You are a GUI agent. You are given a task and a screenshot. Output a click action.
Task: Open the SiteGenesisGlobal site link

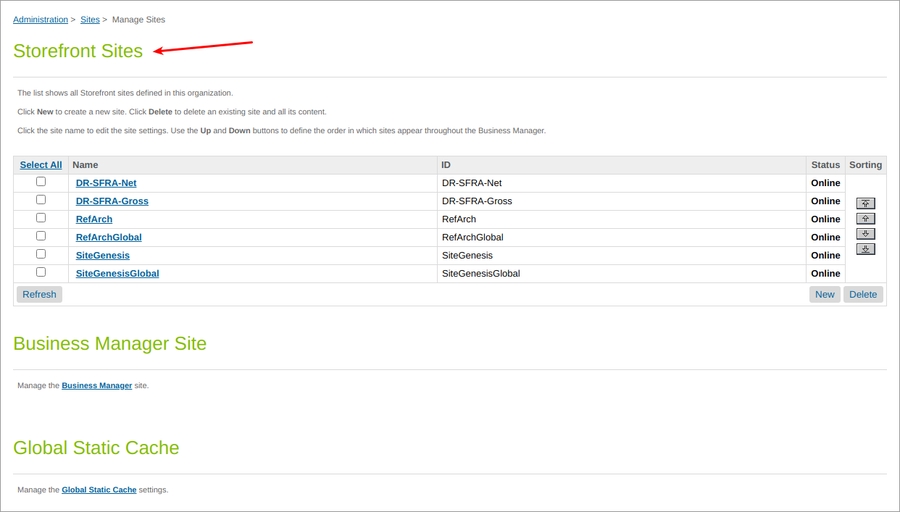coord(117,273)
